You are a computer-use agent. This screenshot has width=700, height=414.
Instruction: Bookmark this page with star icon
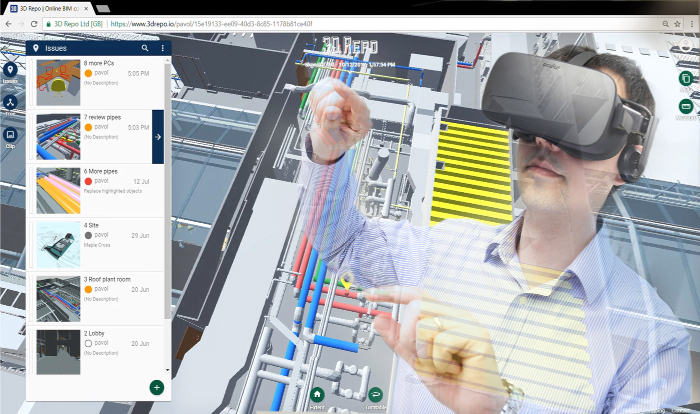pos(670,23)
